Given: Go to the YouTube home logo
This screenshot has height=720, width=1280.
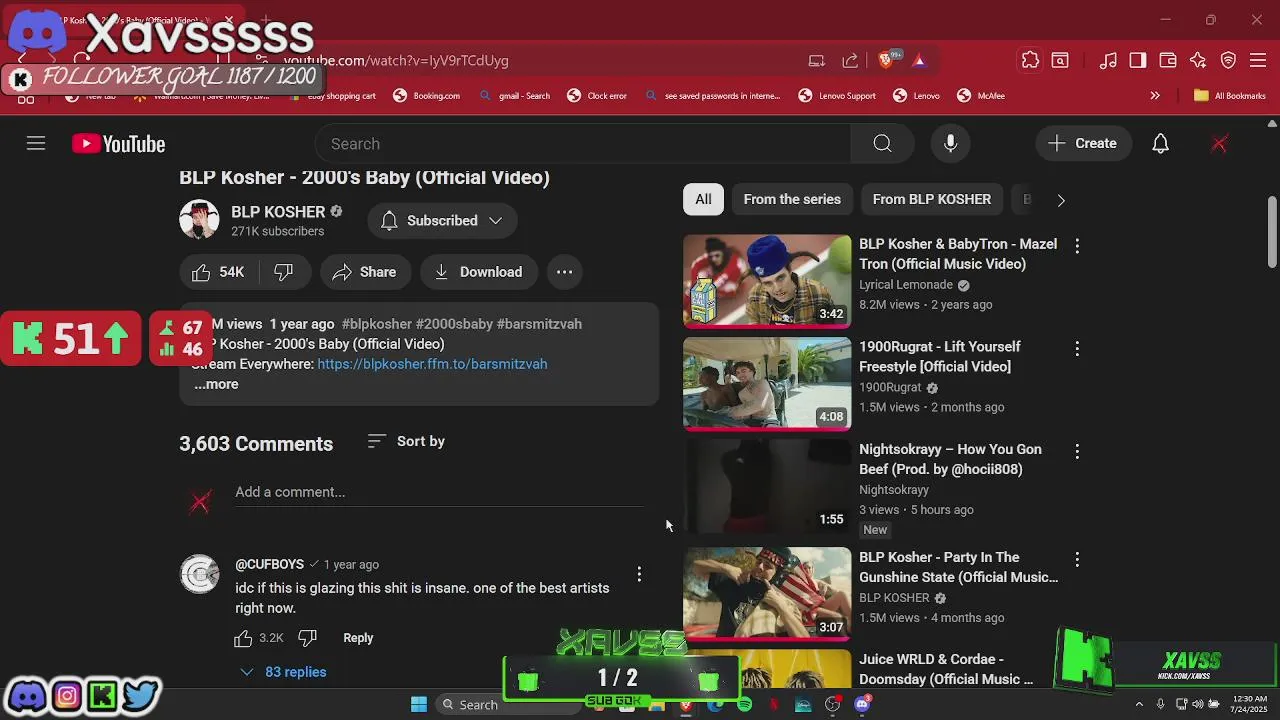Looking at the screenshot, I should coord(118,144).
